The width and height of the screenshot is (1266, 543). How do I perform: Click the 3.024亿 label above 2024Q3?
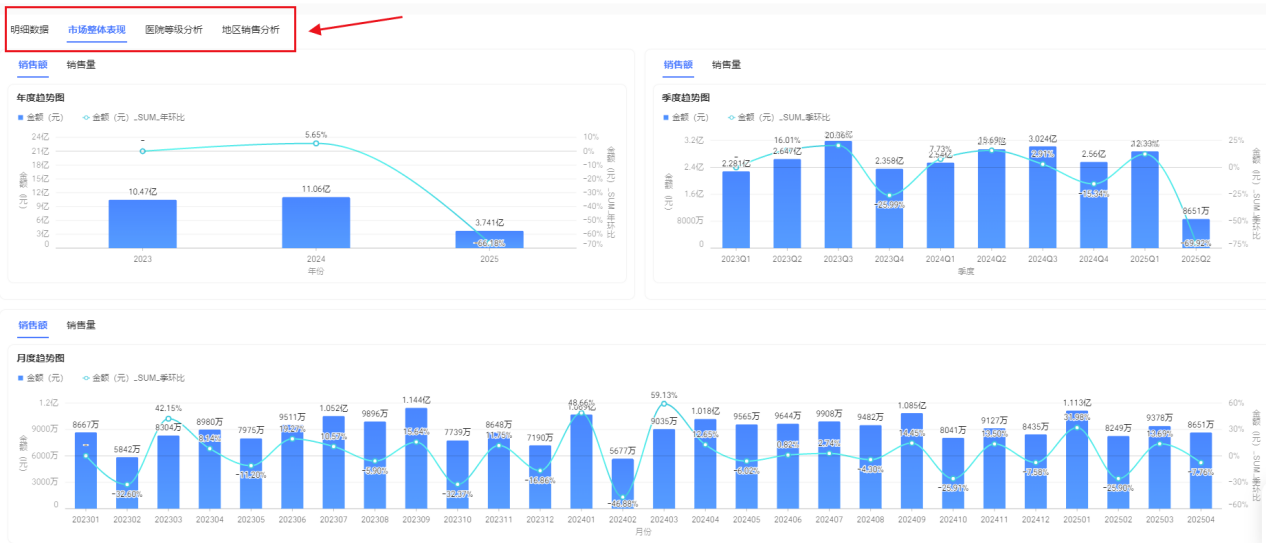click(1042, 139)
